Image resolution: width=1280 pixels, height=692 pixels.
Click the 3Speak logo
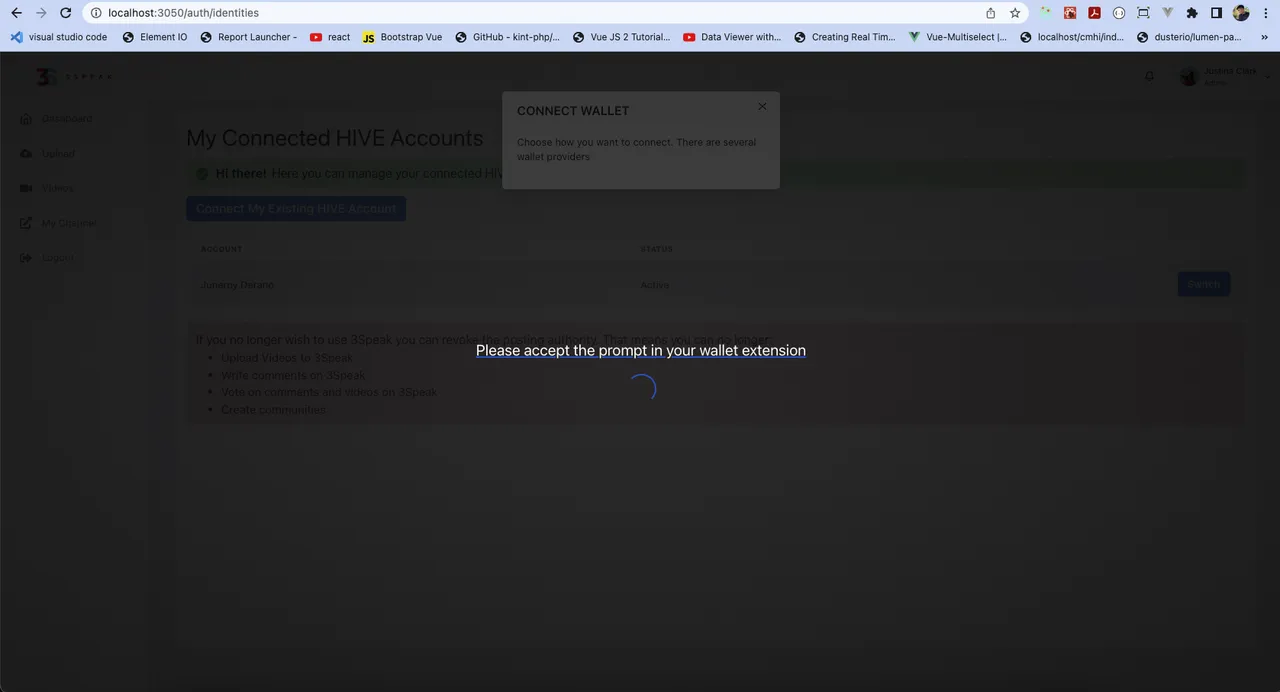(73, 77)
